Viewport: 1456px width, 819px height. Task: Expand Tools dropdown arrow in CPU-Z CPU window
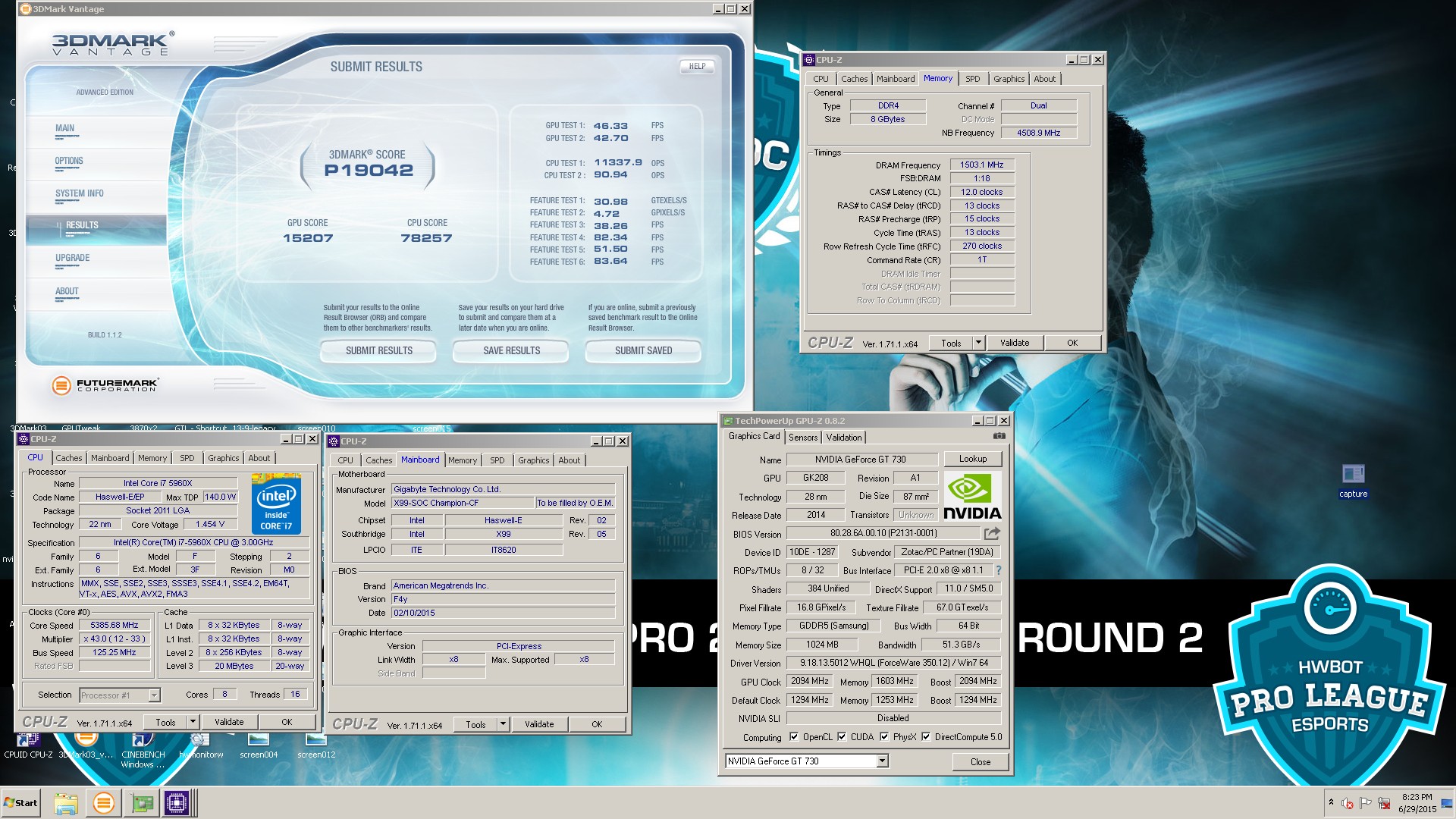(x=193, y=722)
